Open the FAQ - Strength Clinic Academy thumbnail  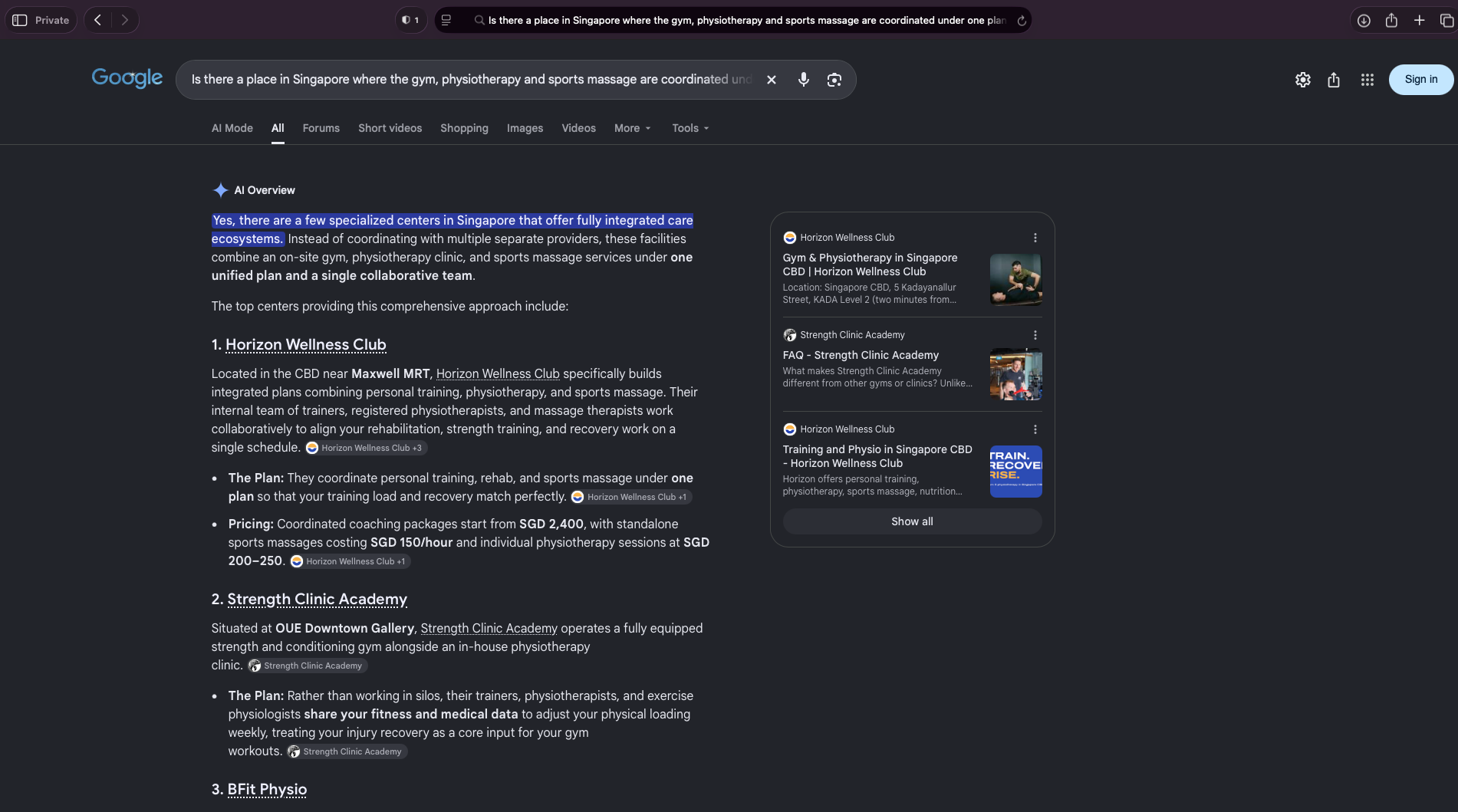pos(1015,374)
